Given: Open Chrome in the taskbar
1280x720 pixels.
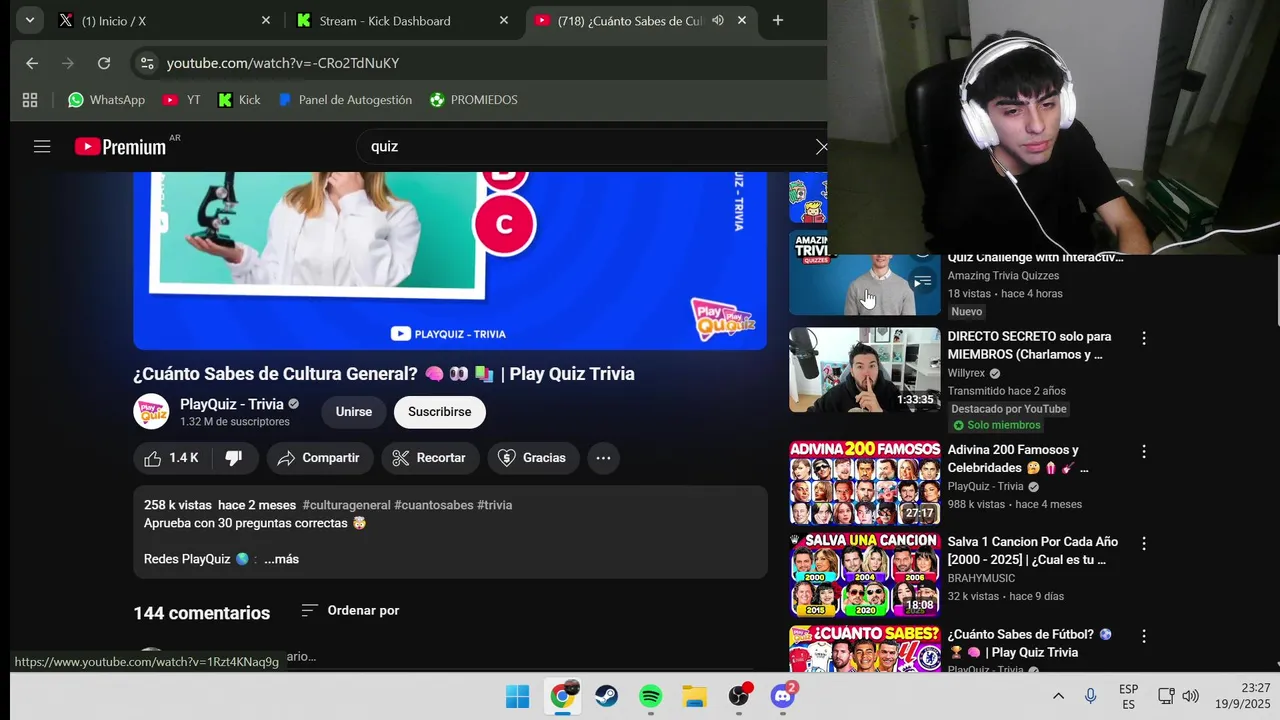Looking at the screenshot, I should (563, 696).
